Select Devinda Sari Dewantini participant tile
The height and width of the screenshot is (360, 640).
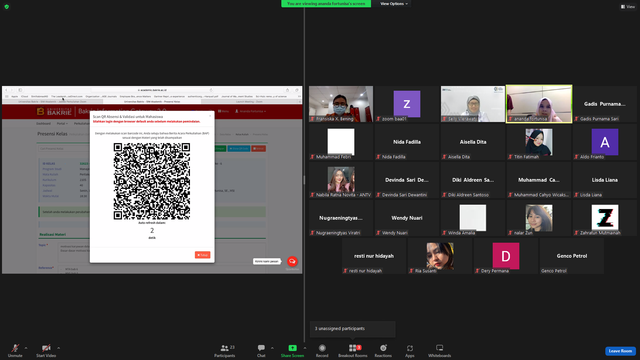tap(407, 180)
